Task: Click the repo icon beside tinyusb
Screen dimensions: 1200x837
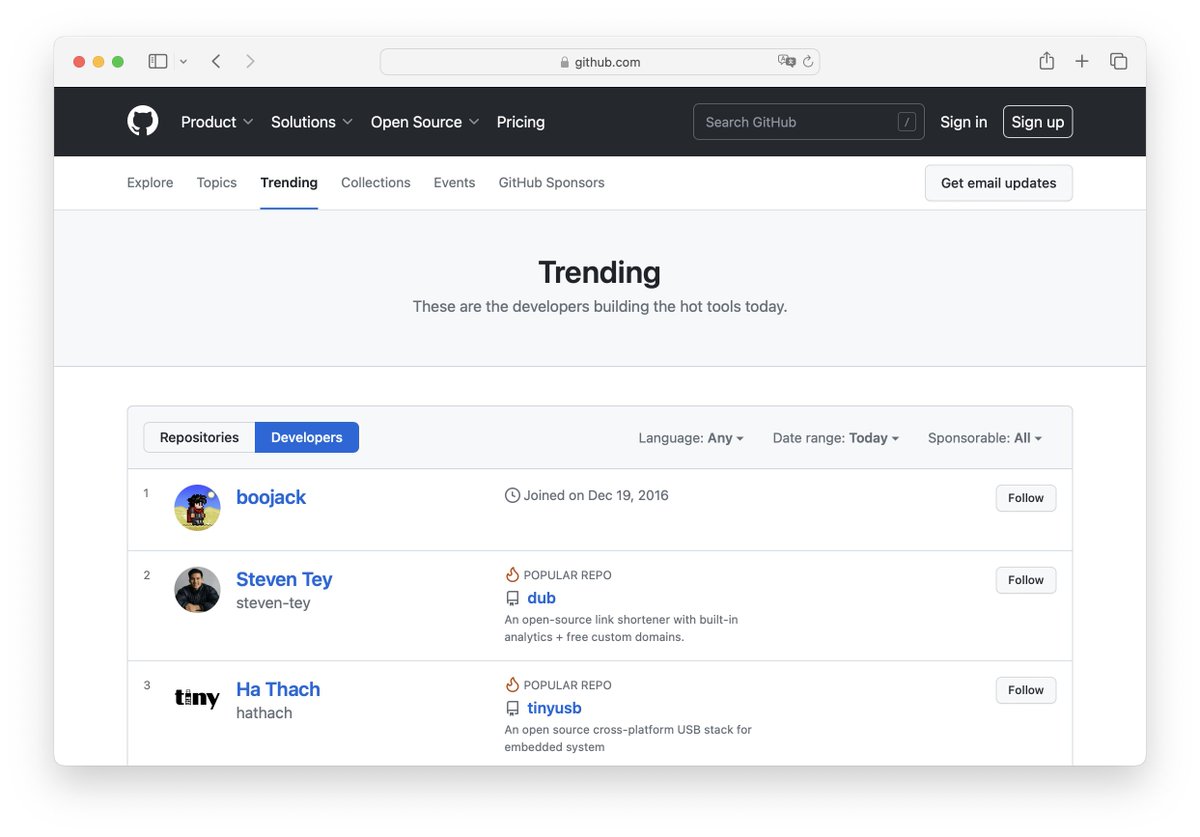Action: (x=512, y=708)
